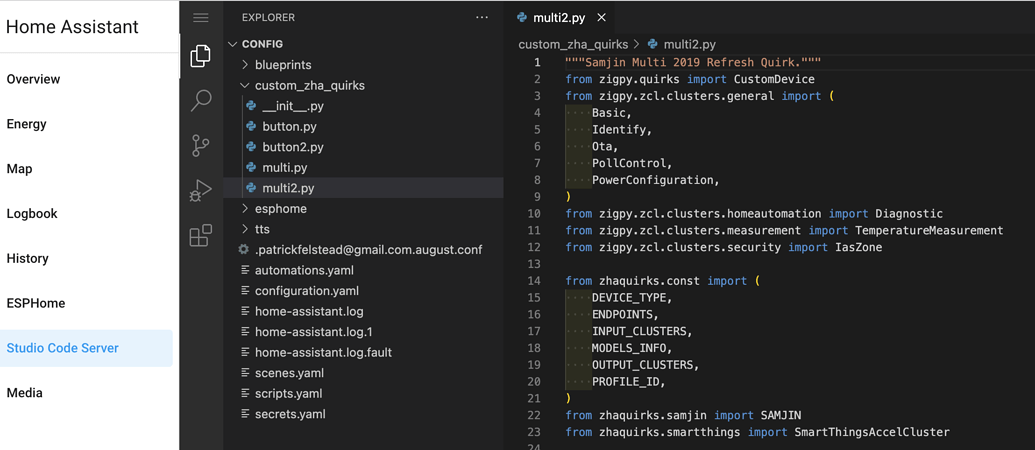This screenshot has width=1035, height=450.
Task: Click file icon beside configuration.yaml
Action: (x=246, y=291)
